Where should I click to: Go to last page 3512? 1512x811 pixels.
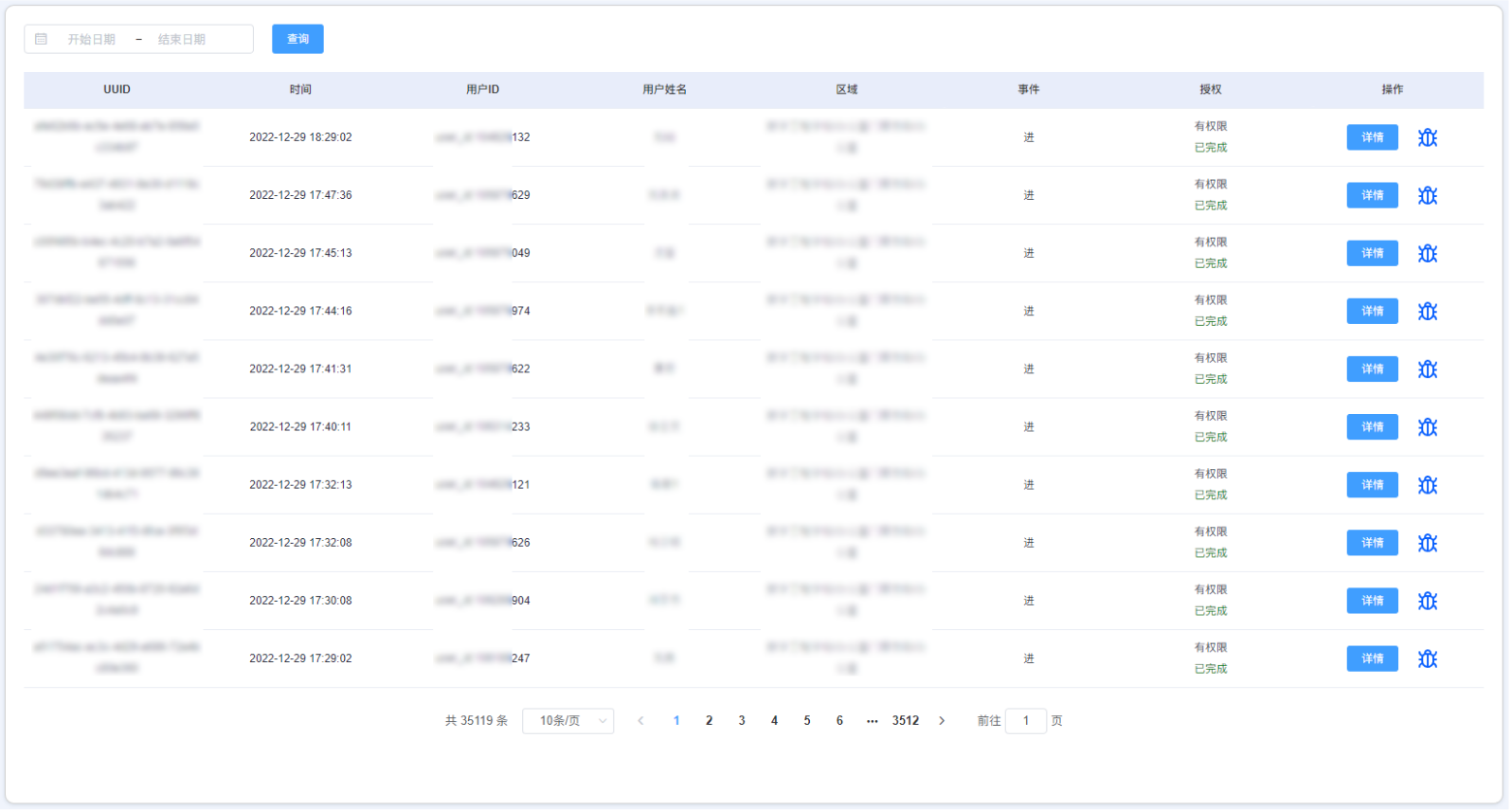(907, 722)
